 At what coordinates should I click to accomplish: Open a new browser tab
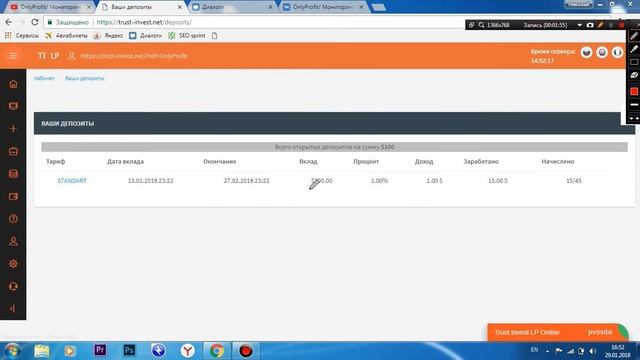click(378, 7)
